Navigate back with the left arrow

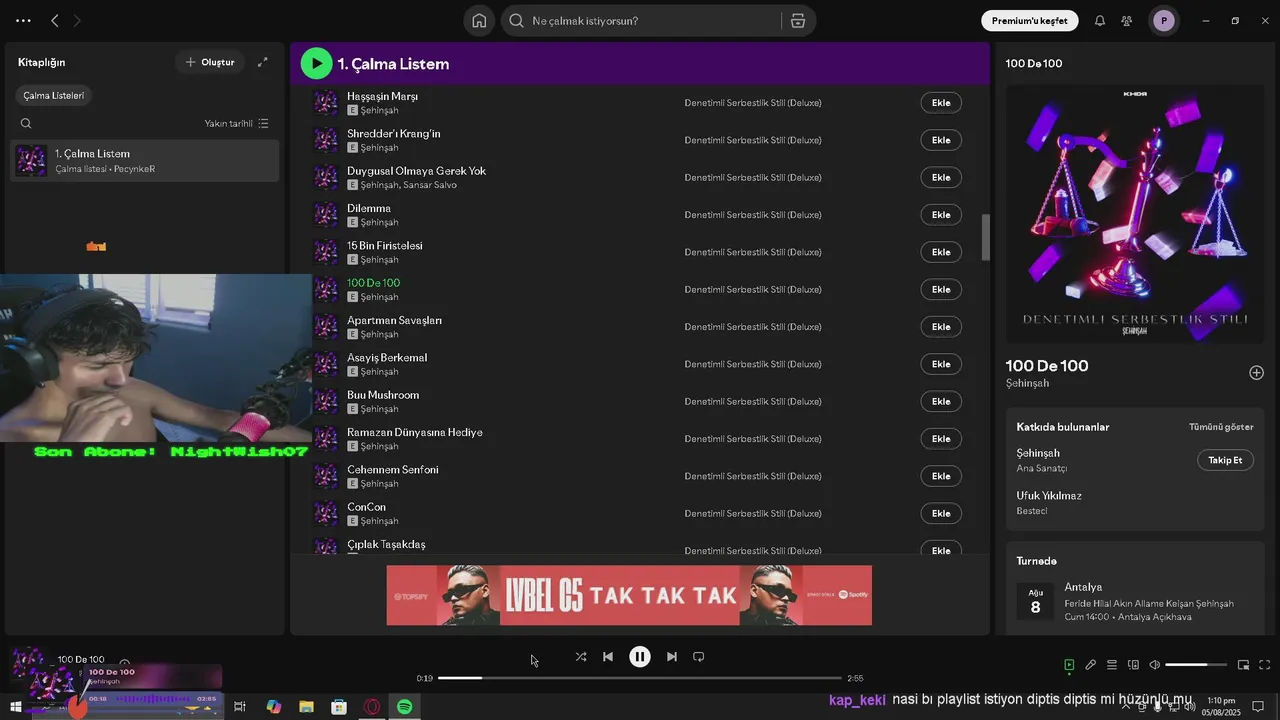click(55, 21)
